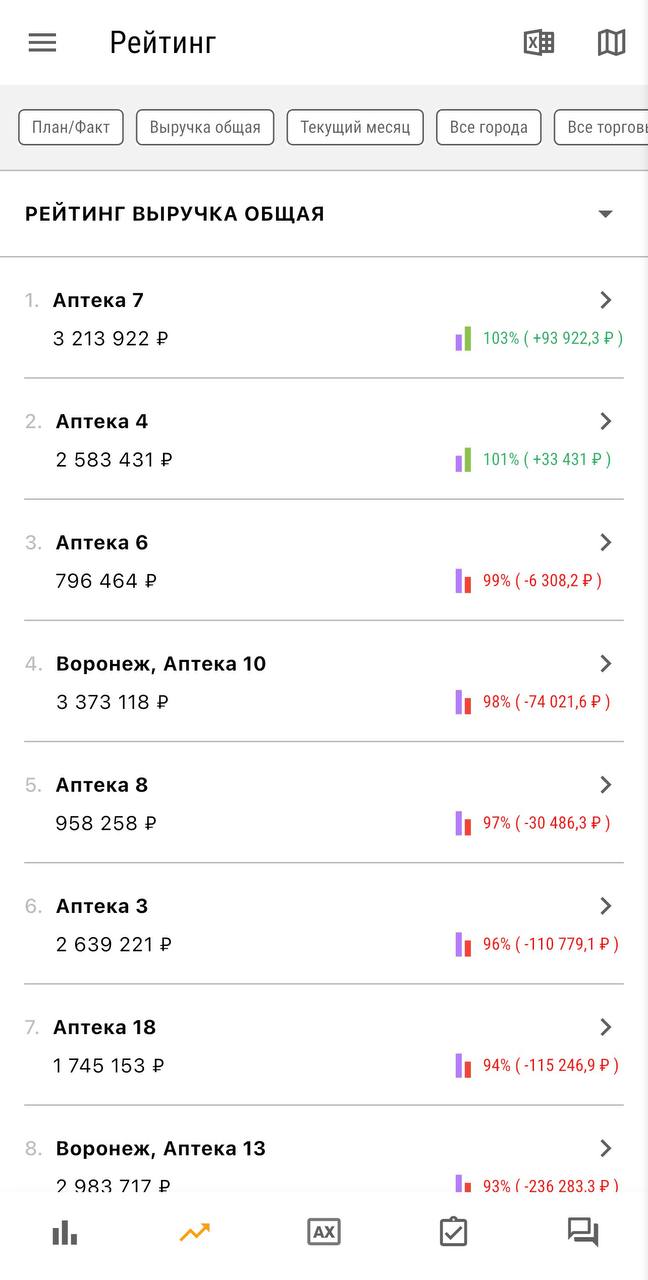Export the rating to Excel
Image resolution: width=648 pixels, height=1280 pixels.
(x=539, y=42)
